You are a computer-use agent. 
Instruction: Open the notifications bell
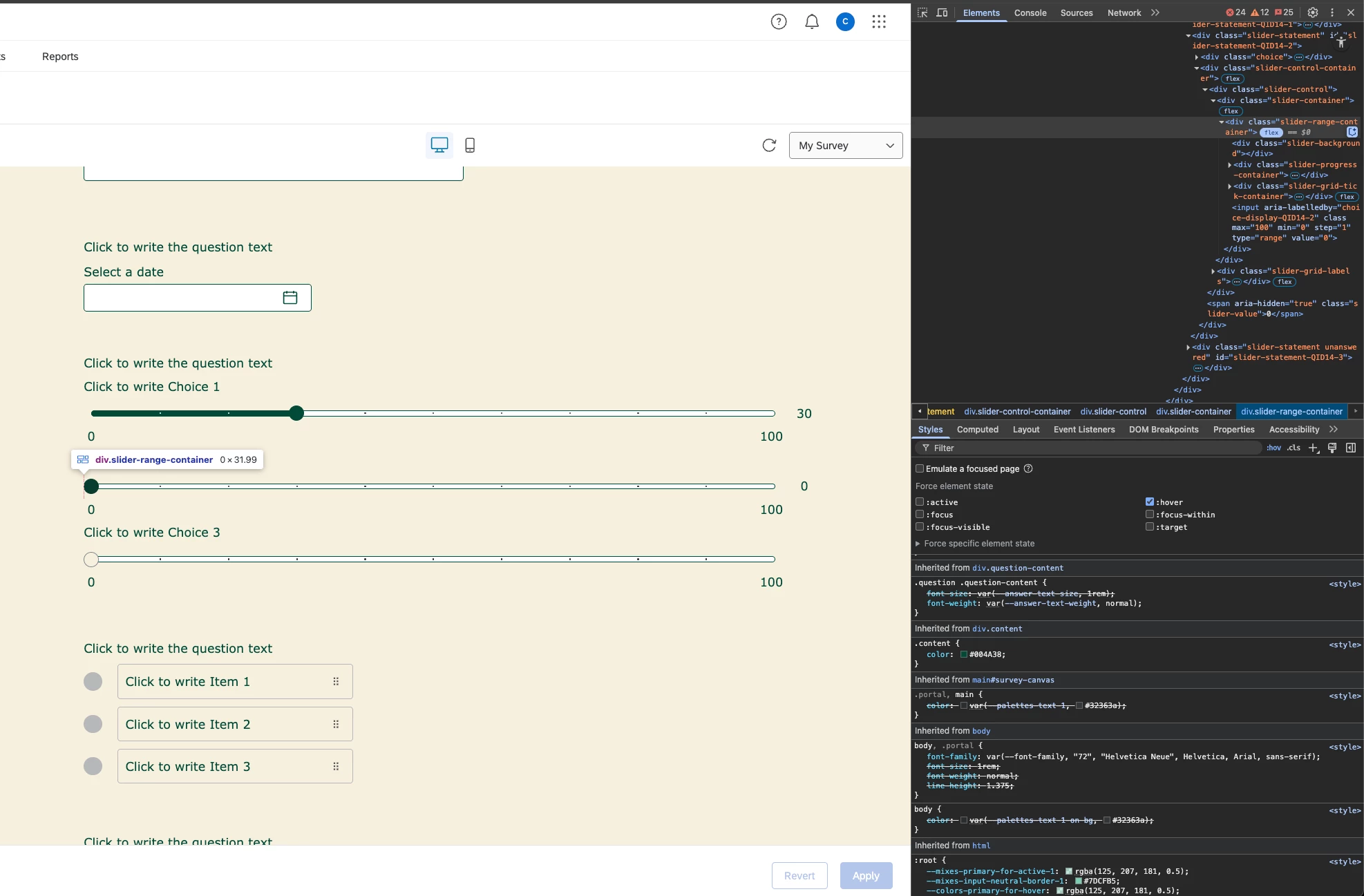812,22
